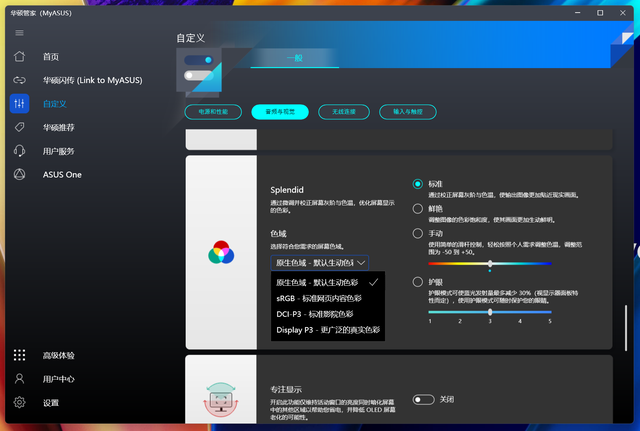Choose sRGB - 标准网页内容色彩 option

pos(328,298)
